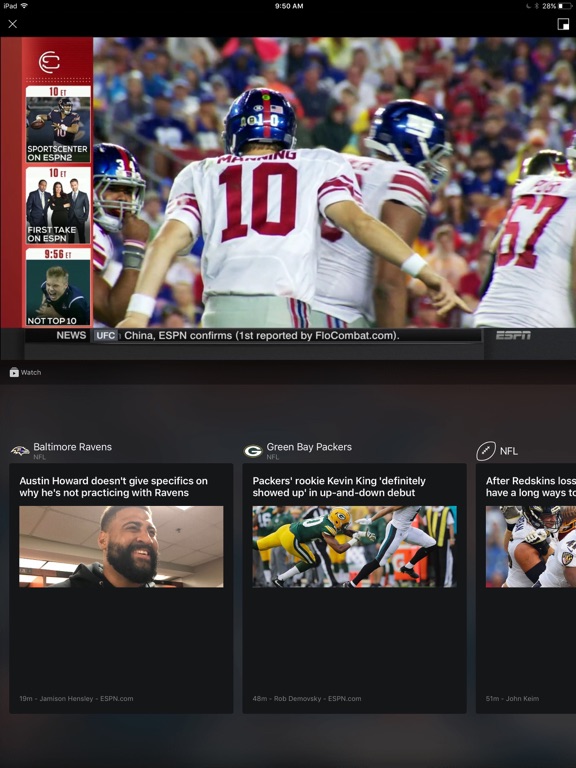Tap the Wi-Fi icon in the status bar
Screen dimensions: 576x768
[x=24, y=5]
